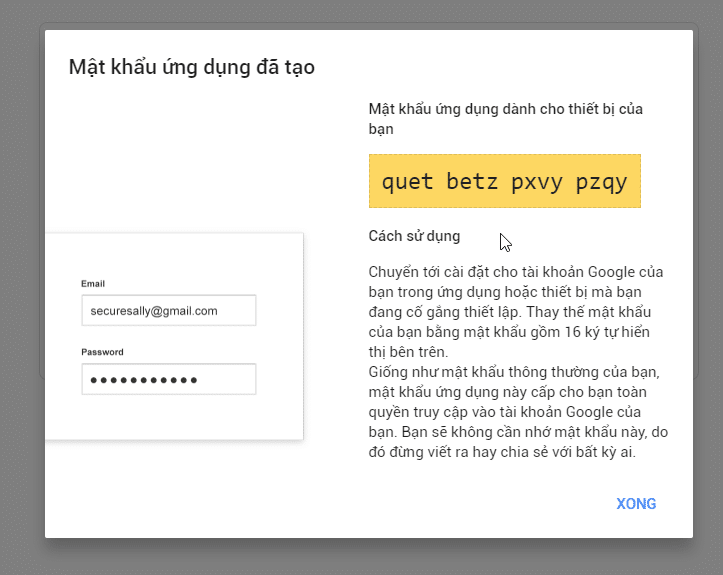Screen dimensions: 723x575
Task: Click the dimmed background left of dialog
Action: coord(21,300)
